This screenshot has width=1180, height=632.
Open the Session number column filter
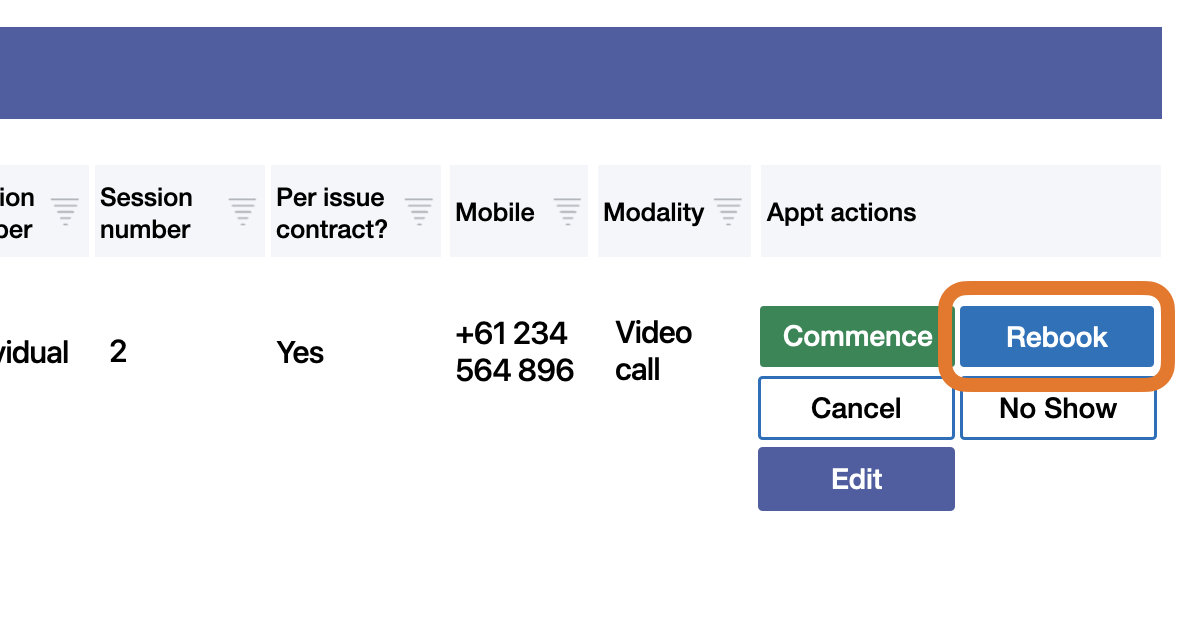tap(242, 211)
